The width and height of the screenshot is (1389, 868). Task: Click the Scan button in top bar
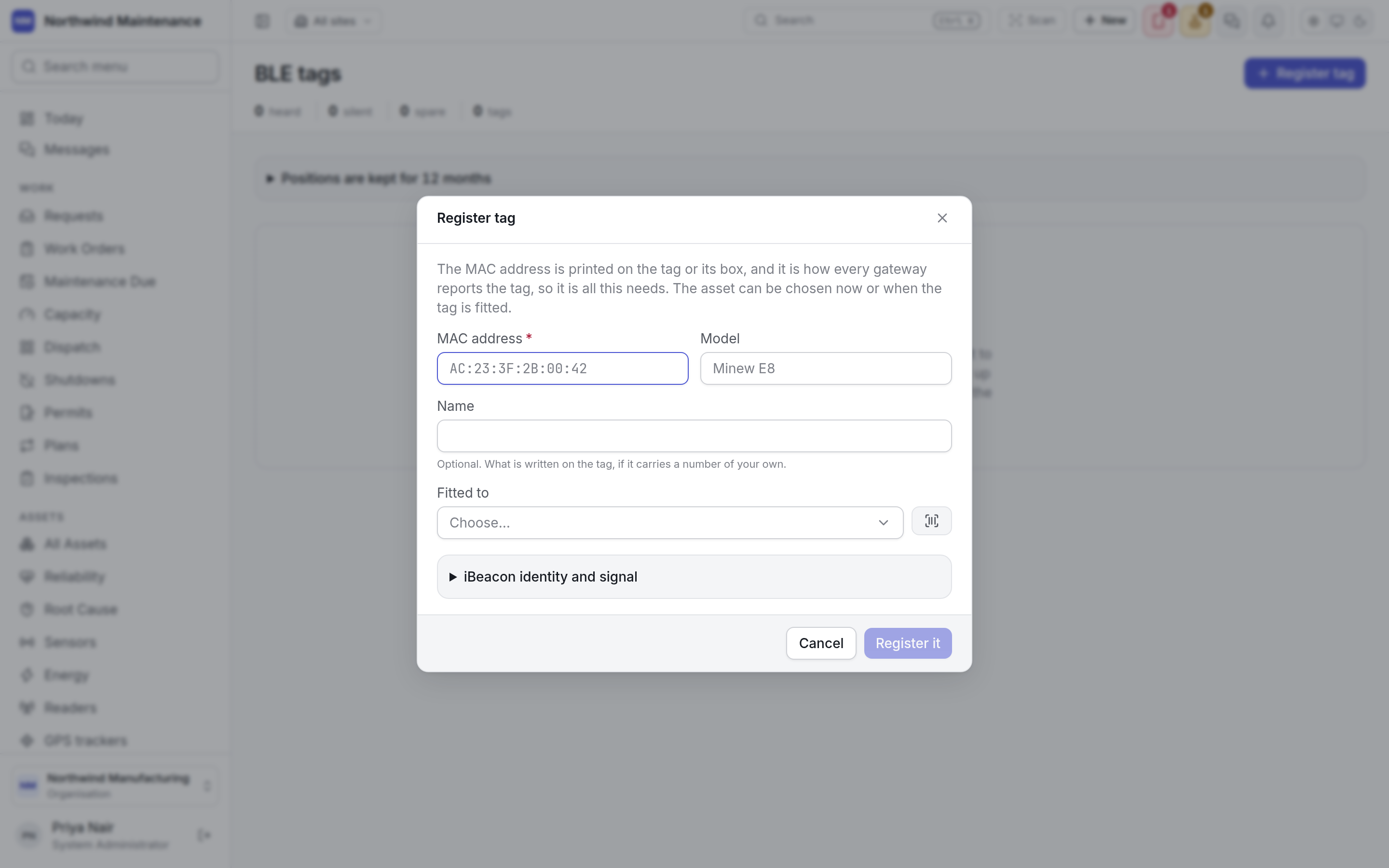point(1032,21)
